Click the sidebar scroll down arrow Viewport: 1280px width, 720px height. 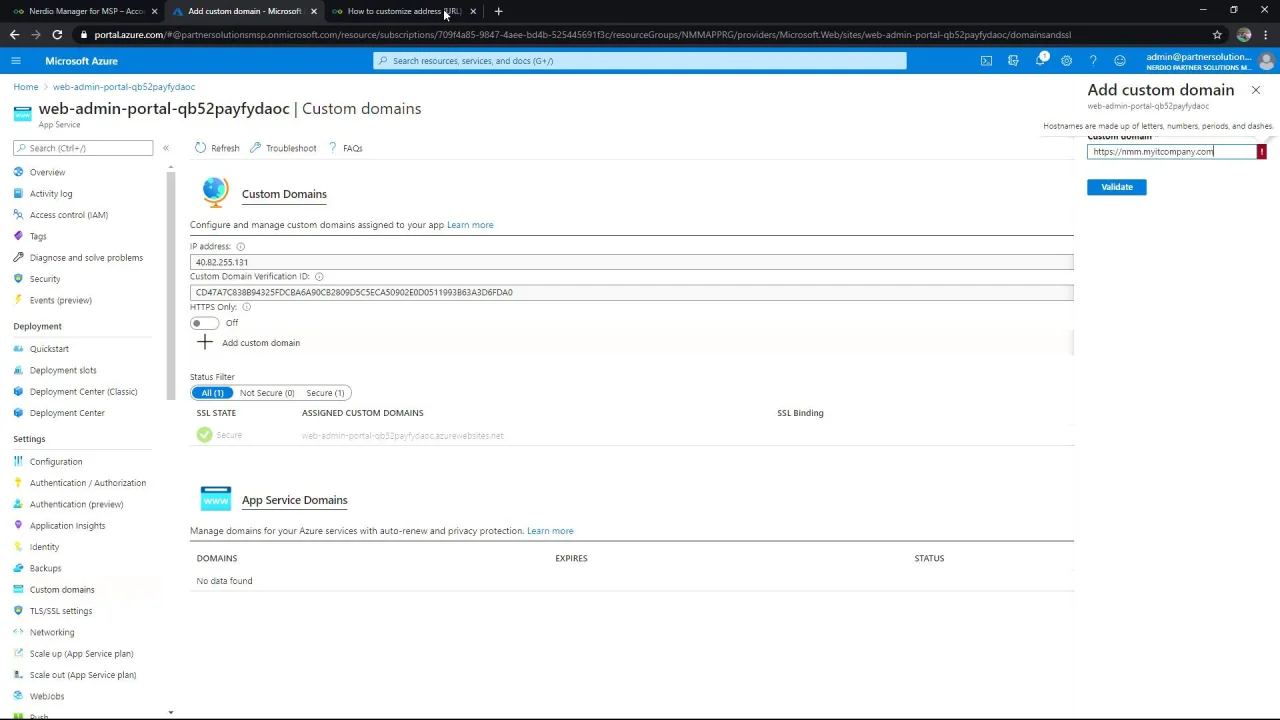click(171, 713)
